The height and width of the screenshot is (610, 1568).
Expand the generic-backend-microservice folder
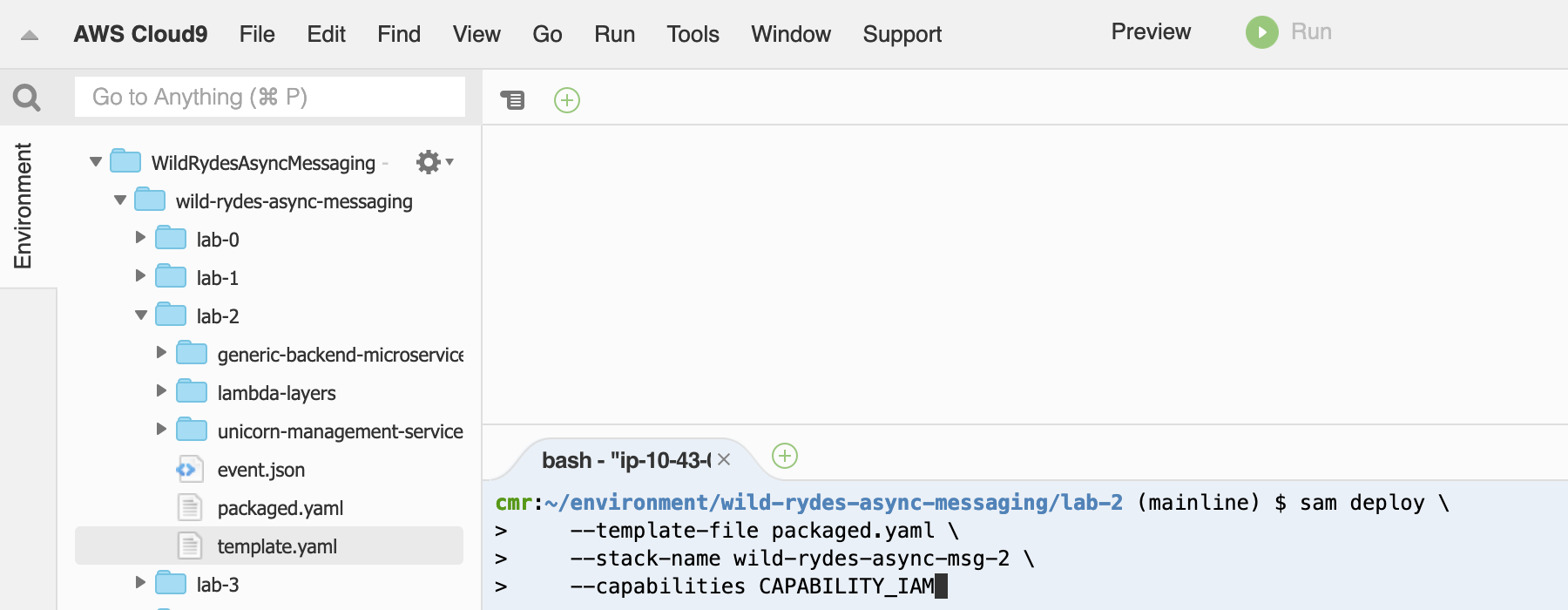click(x=161, y=352)
